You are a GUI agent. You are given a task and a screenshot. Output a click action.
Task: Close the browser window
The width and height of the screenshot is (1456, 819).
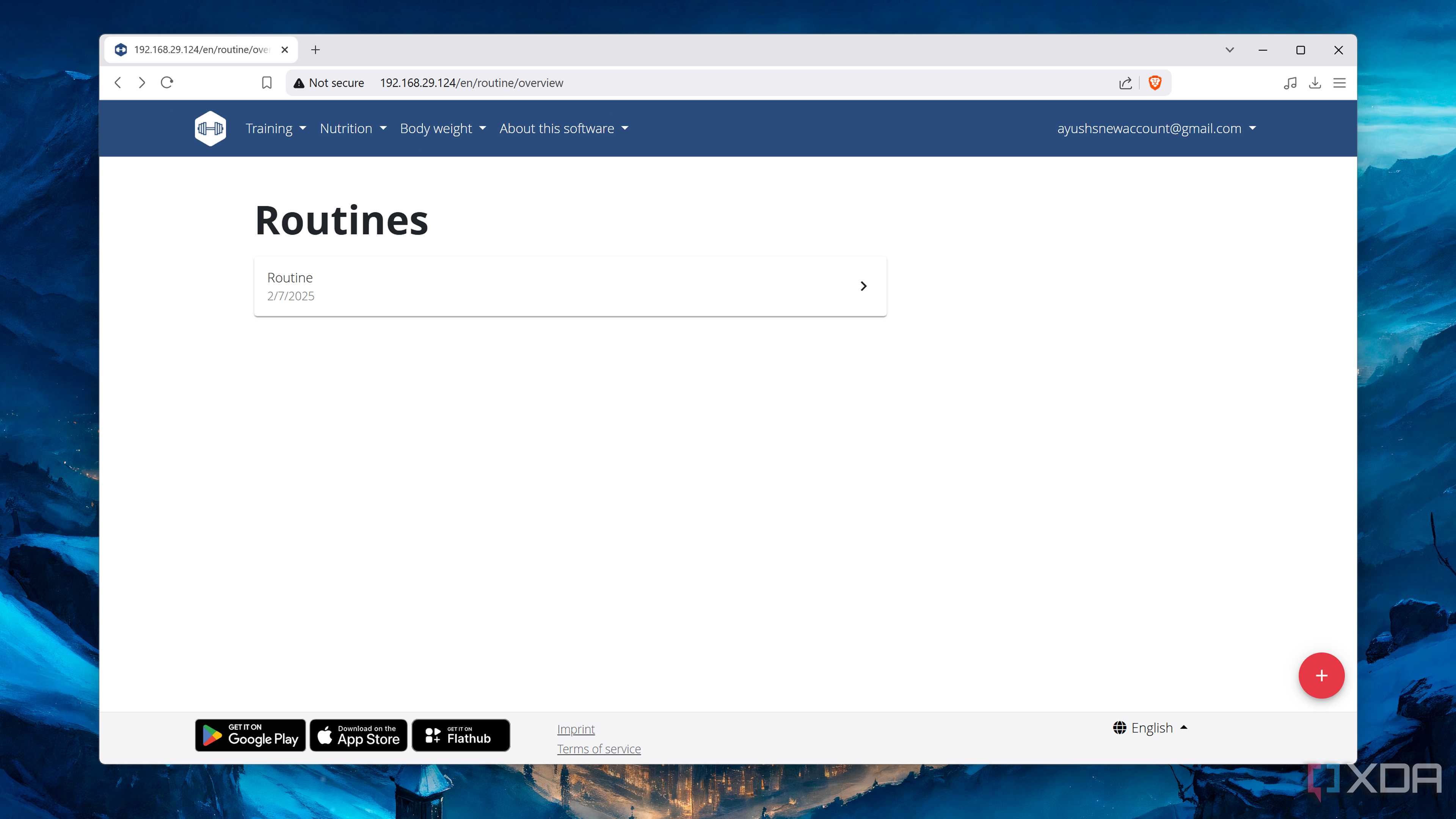point(1338,50)
